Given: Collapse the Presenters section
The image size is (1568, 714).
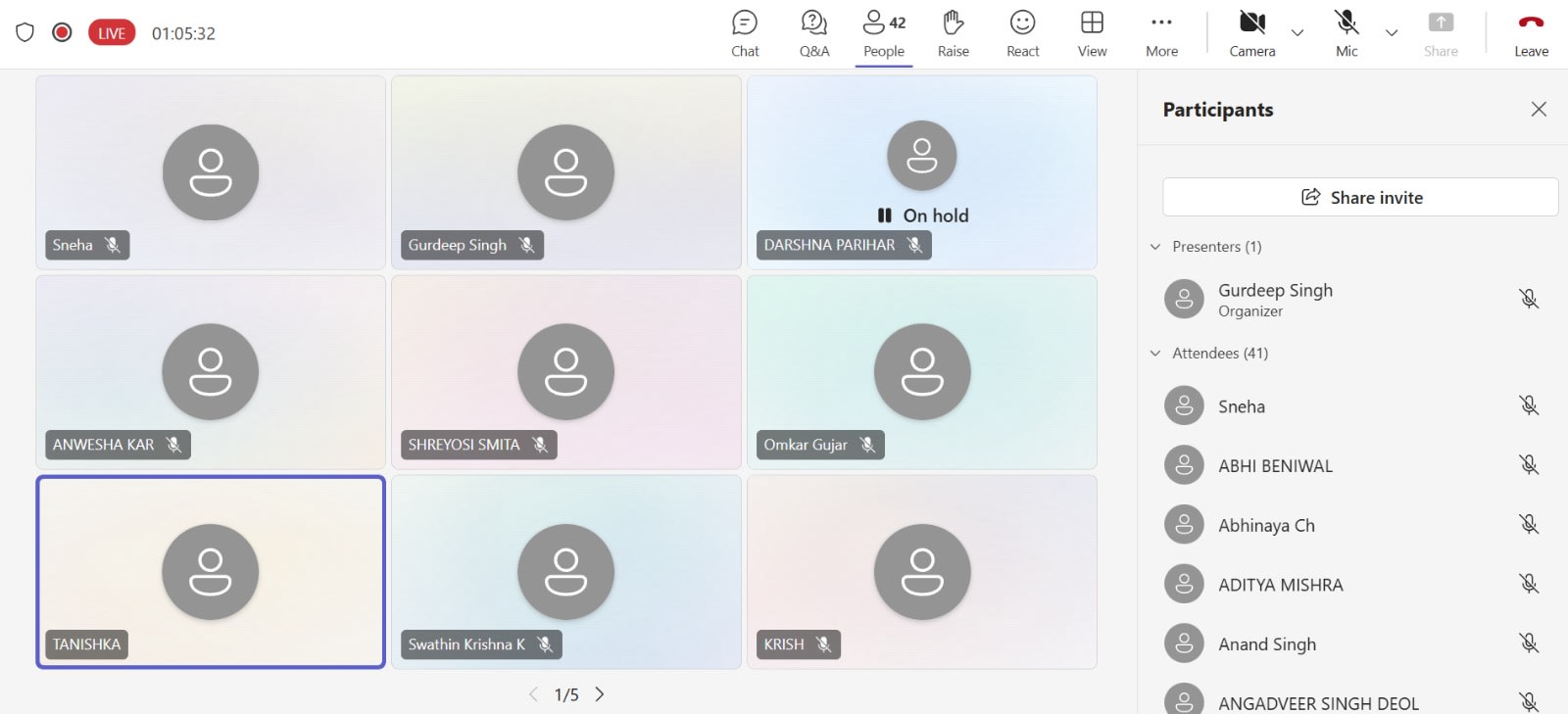Looking at the screenshot, I should point(1155,247).
